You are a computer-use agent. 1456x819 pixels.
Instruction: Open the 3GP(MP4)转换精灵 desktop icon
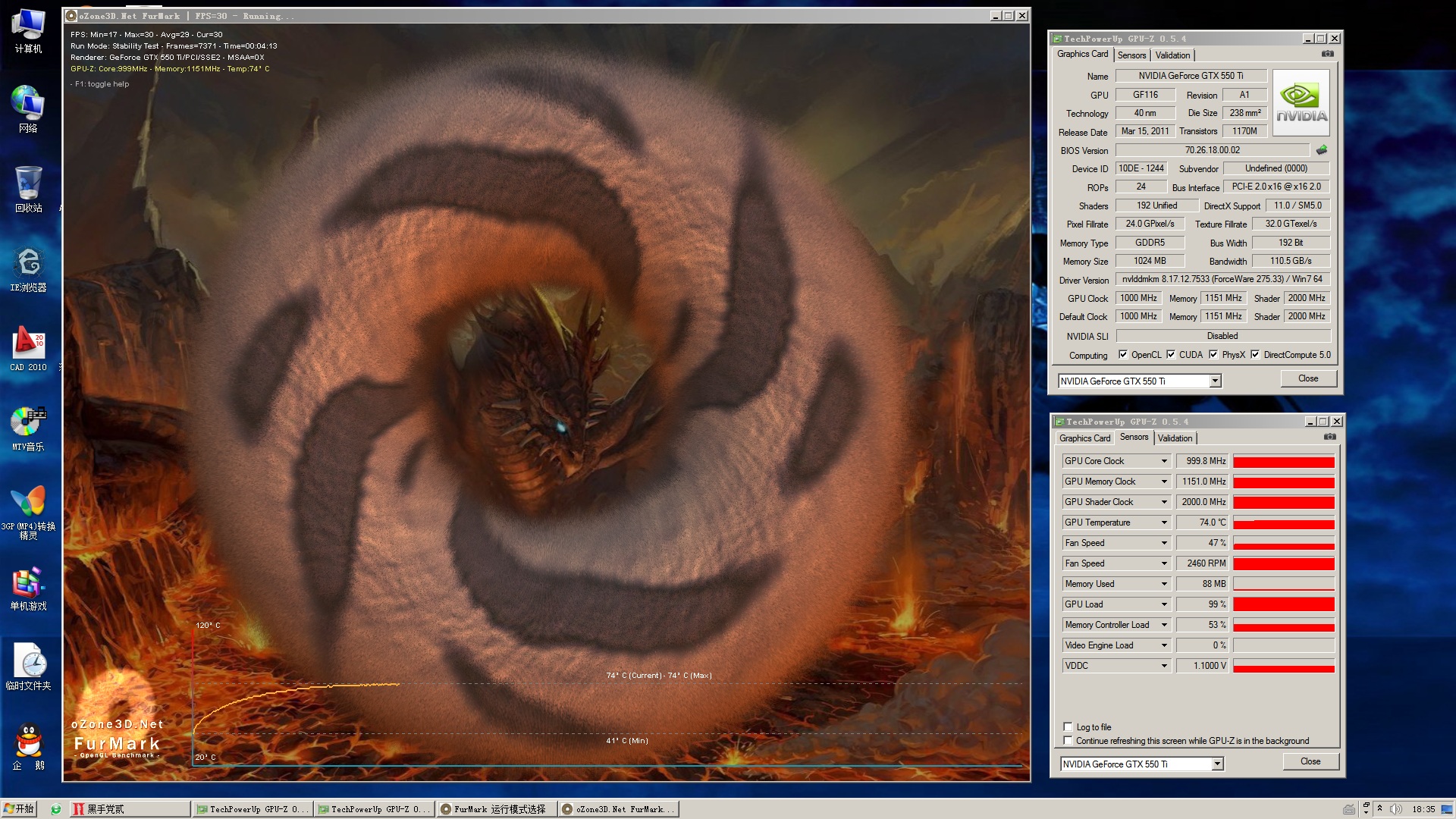click(29, 513)
